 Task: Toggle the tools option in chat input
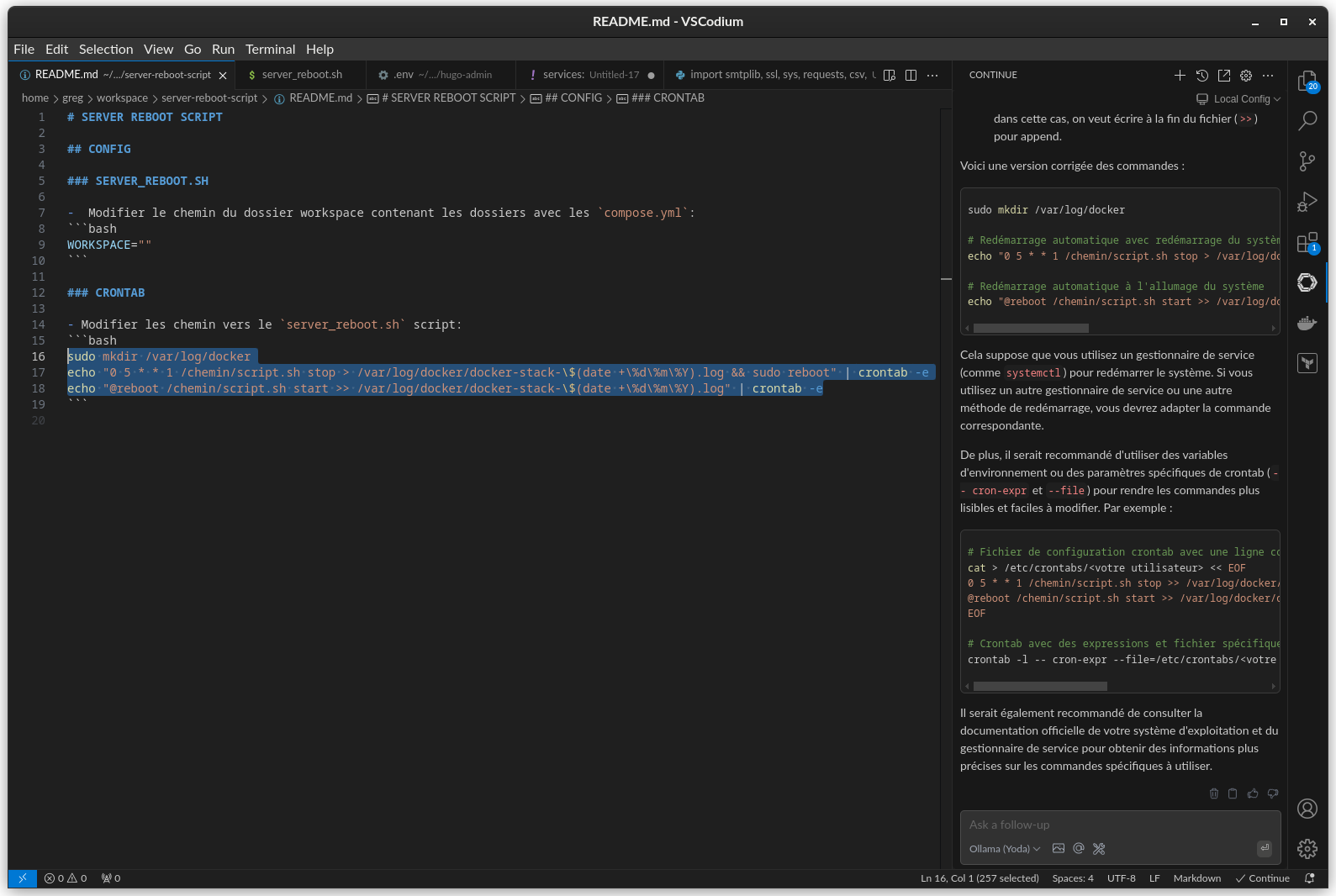pos(1099,849)
